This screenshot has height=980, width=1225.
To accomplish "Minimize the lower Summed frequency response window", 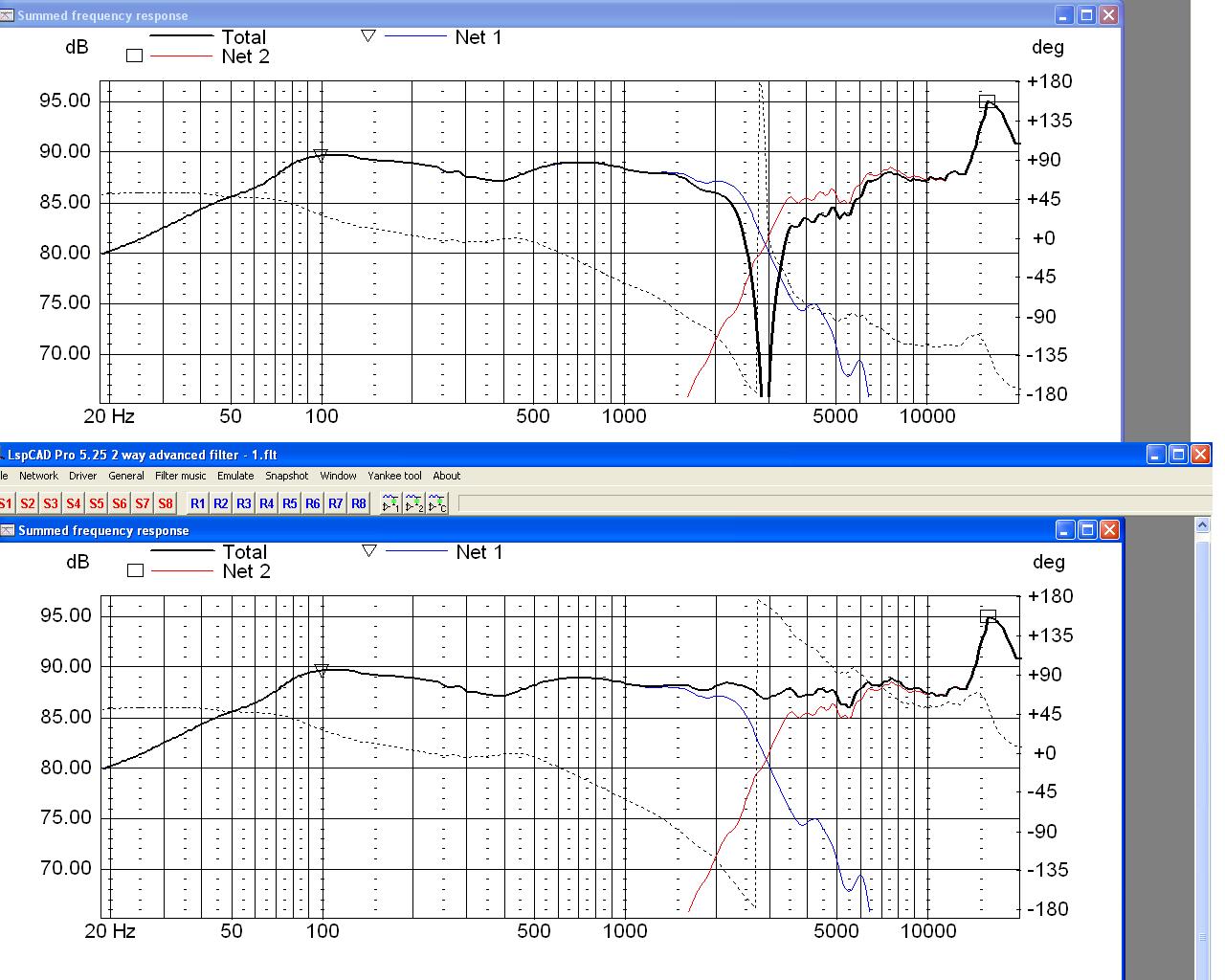I will pos(1066,529).
